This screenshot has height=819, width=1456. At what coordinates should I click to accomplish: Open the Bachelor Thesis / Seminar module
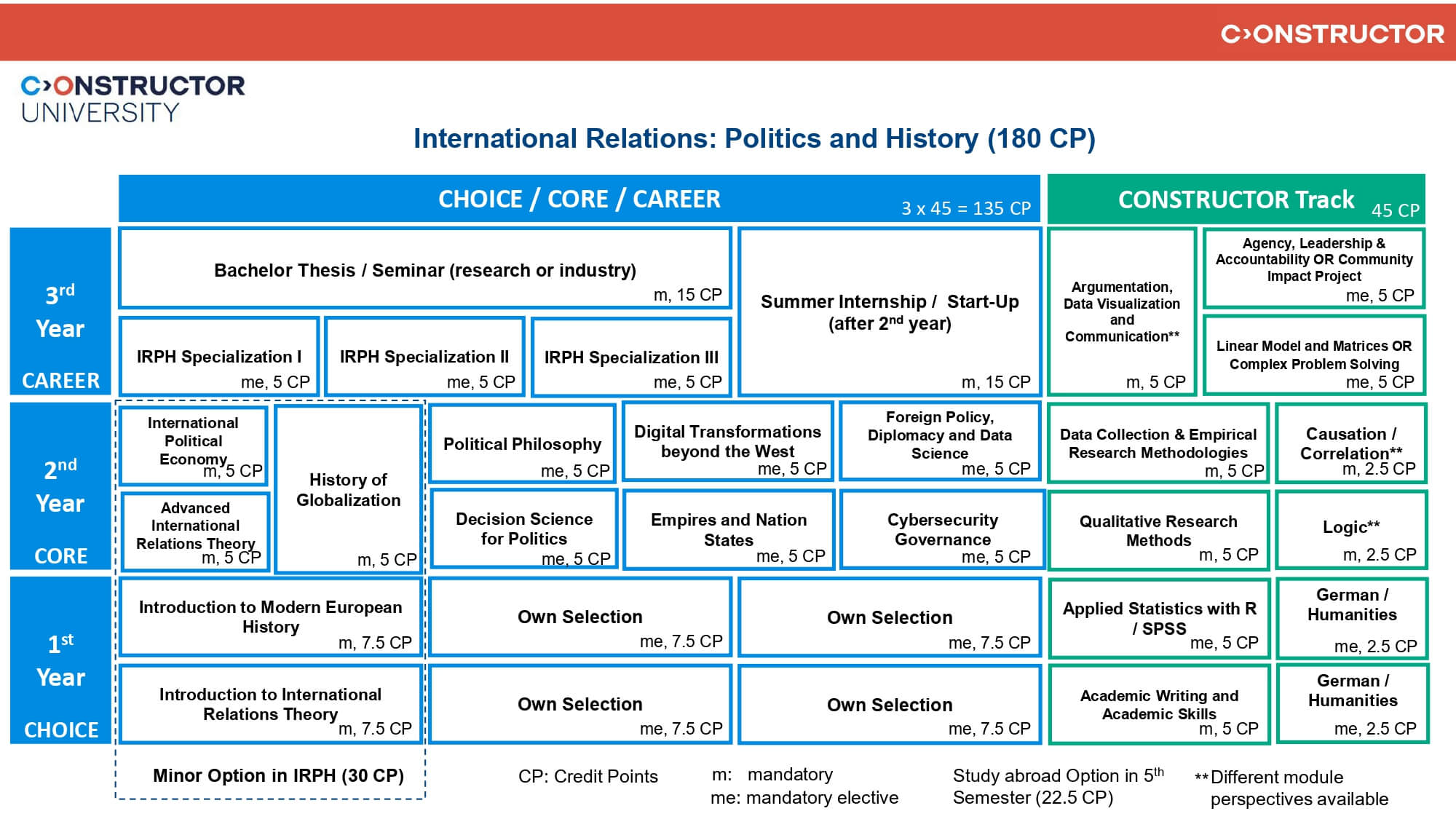coord(423,269)
